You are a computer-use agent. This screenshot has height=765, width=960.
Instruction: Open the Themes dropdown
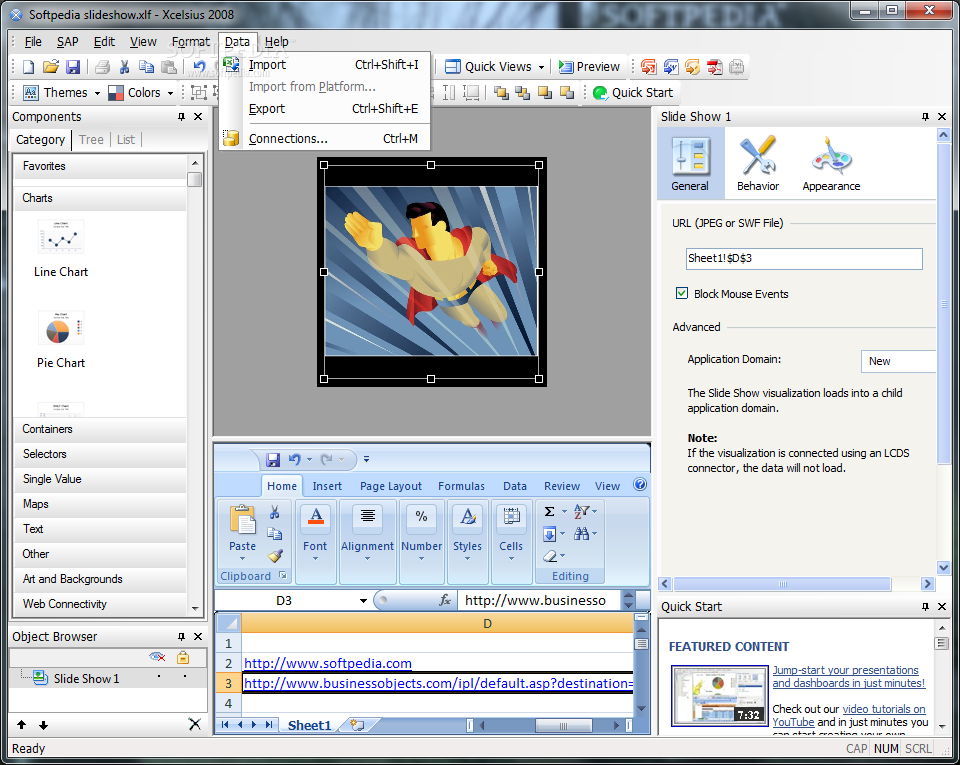click(x=61, y=92)
